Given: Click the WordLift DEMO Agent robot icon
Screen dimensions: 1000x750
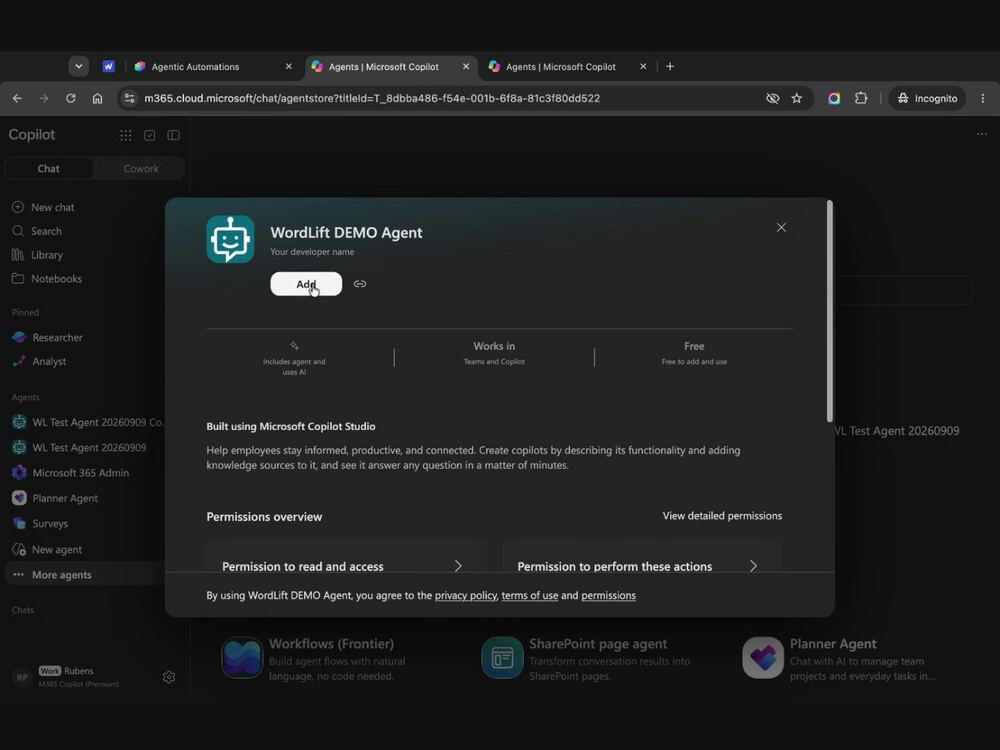Looking at the screenshot, I should click(x=230, y=239).
